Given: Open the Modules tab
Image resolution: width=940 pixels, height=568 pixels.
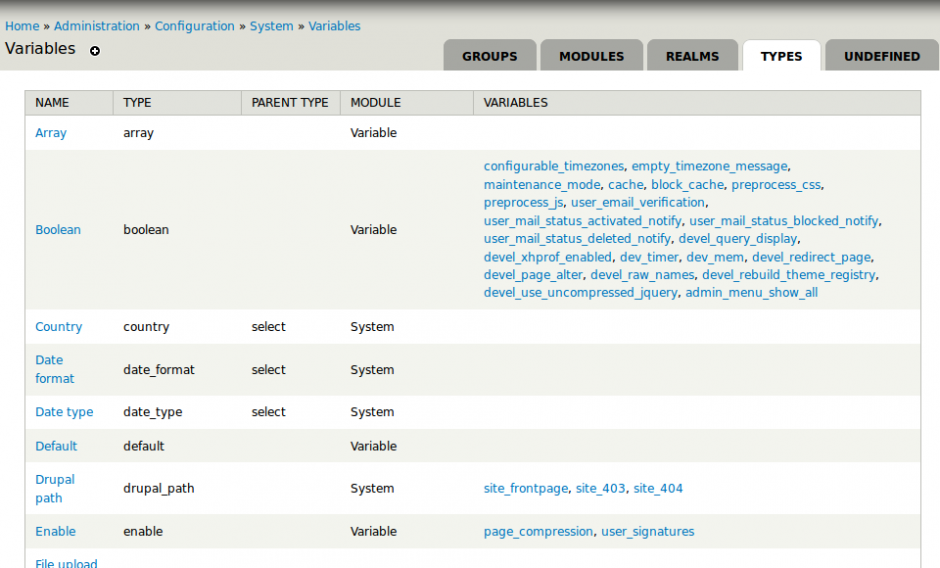Looking at the screenshot, I should 591,57.
